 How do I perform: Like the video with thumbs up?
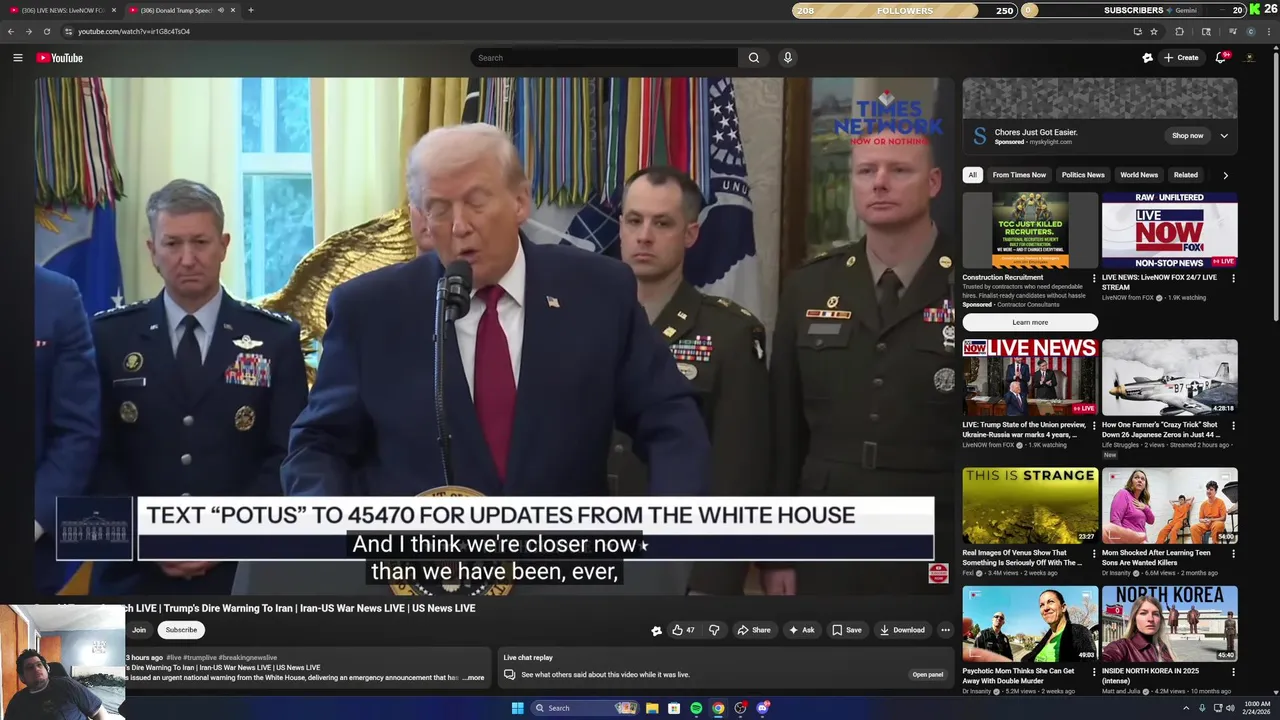[683, 630]
